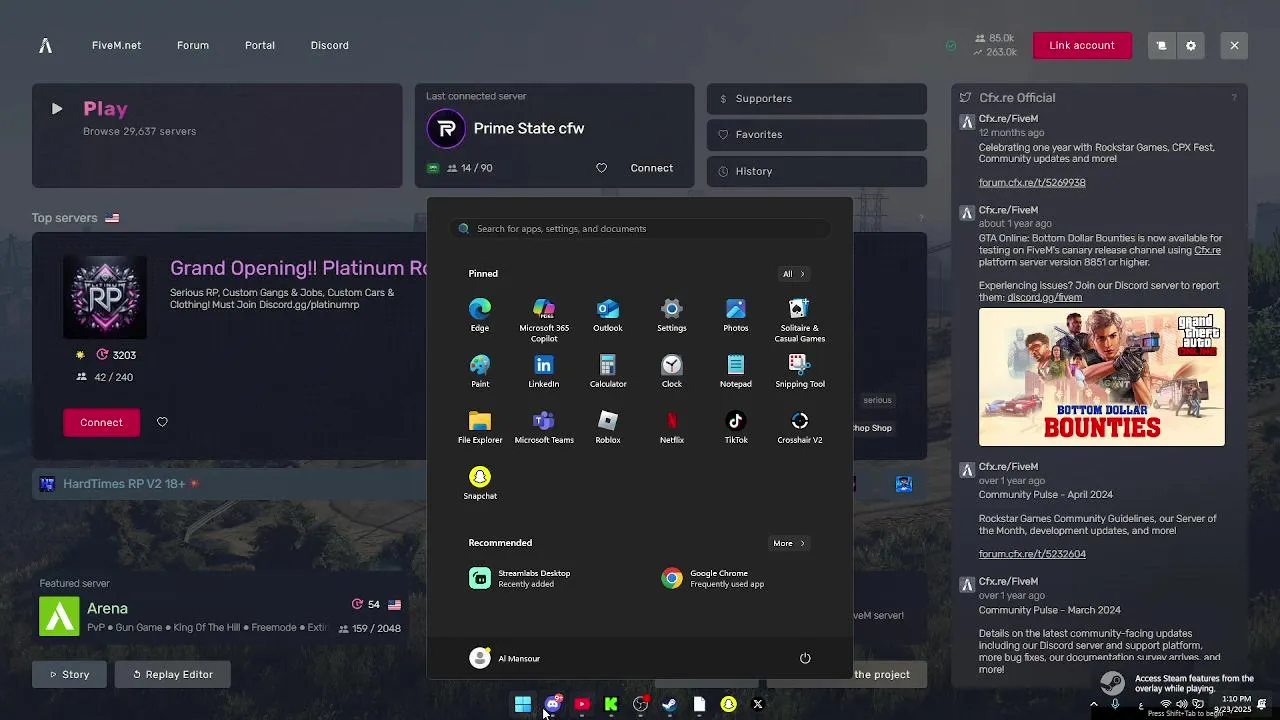This screenshot has width=1280, height=720.
Task: Open Settings from Start menu
Action: [672, 314]
